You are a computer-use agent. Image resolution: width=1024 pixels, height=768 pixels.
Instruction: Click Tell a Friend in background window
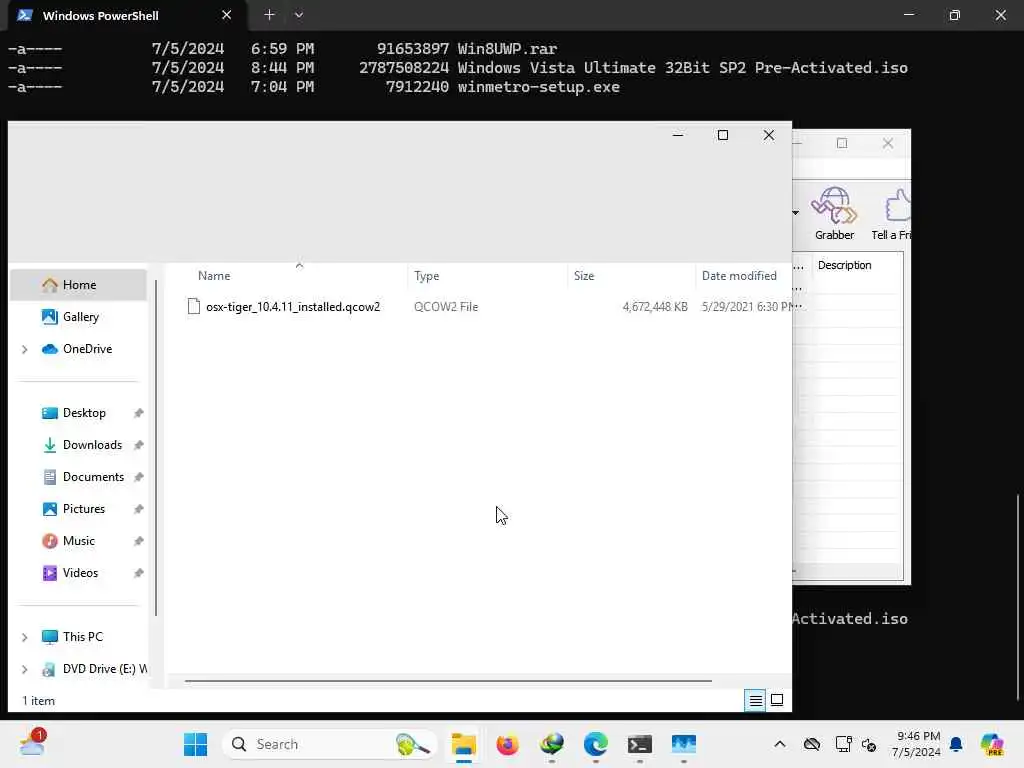click(889, 214)
